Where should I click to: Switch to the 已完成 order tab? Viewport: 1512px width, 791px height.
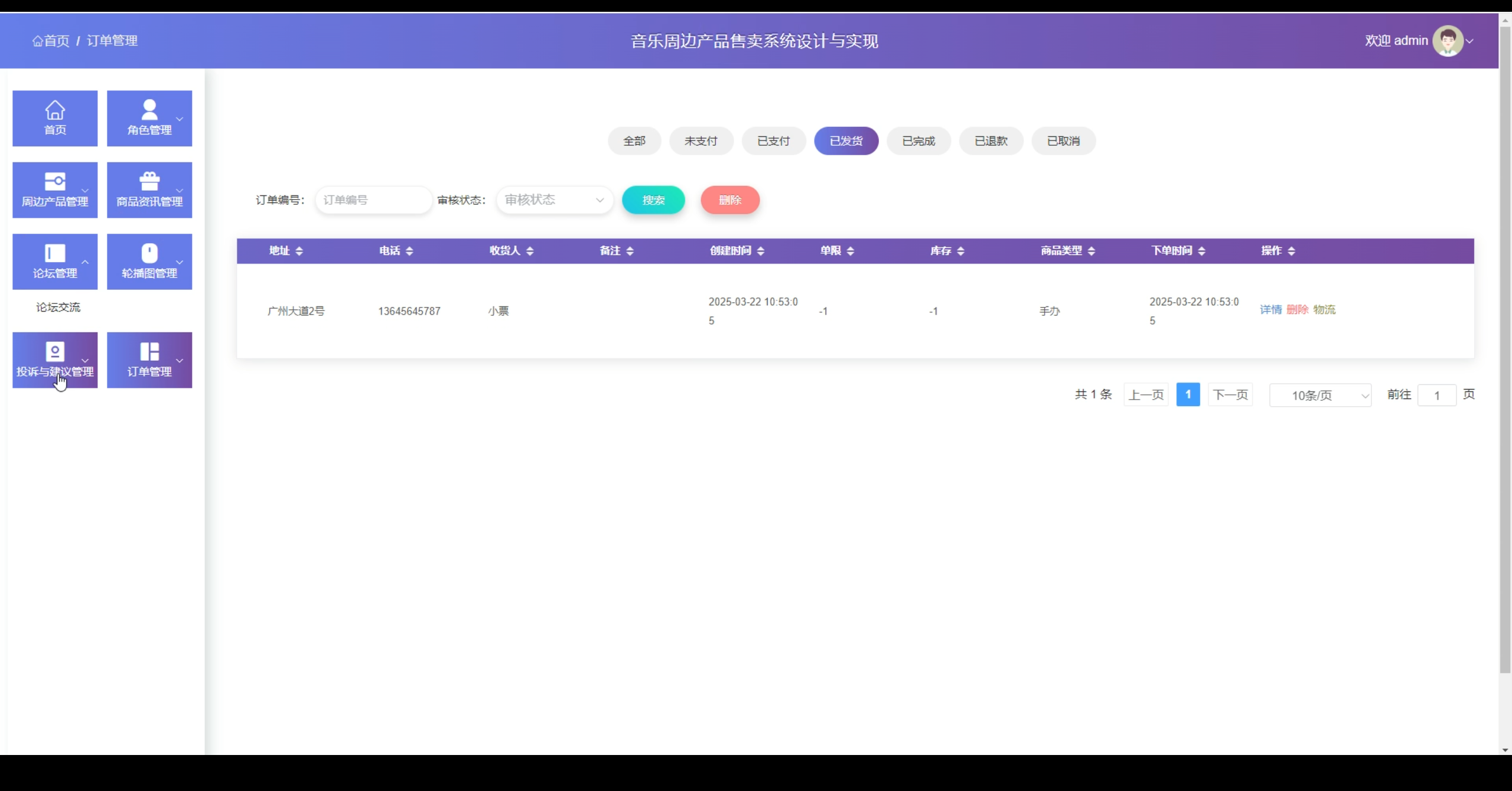coord(918,141)
